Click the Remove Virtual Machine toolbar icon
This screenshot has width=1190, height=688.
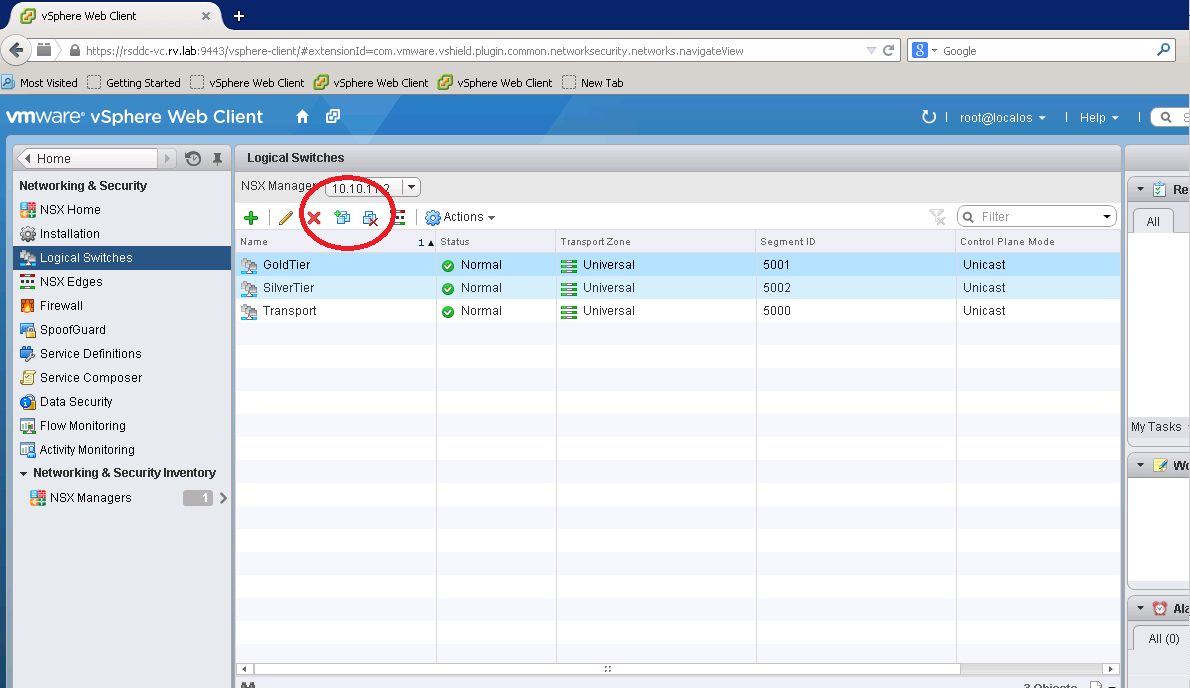370,217
